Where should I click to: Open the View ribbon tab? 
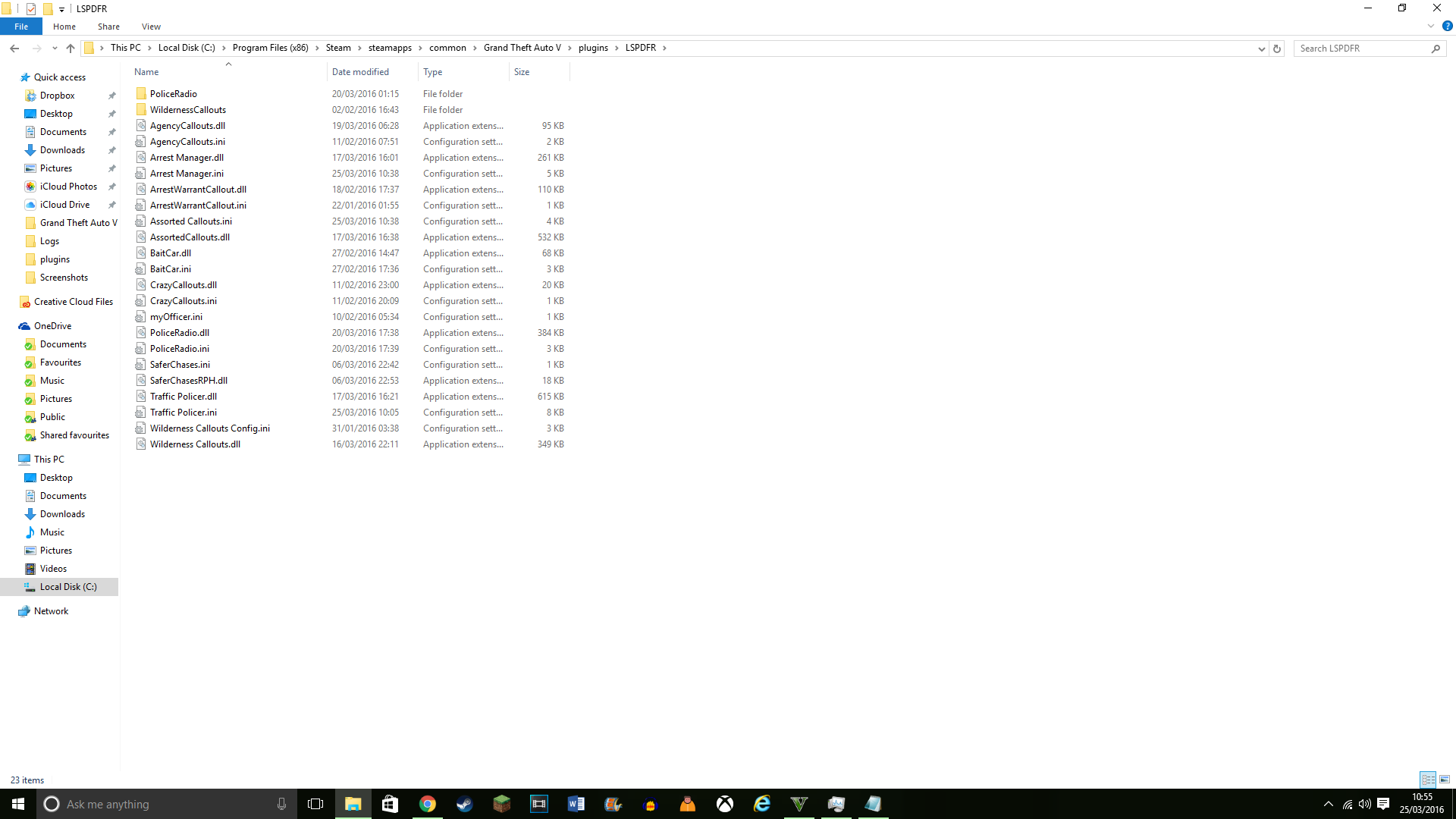(x=151, y=27)
